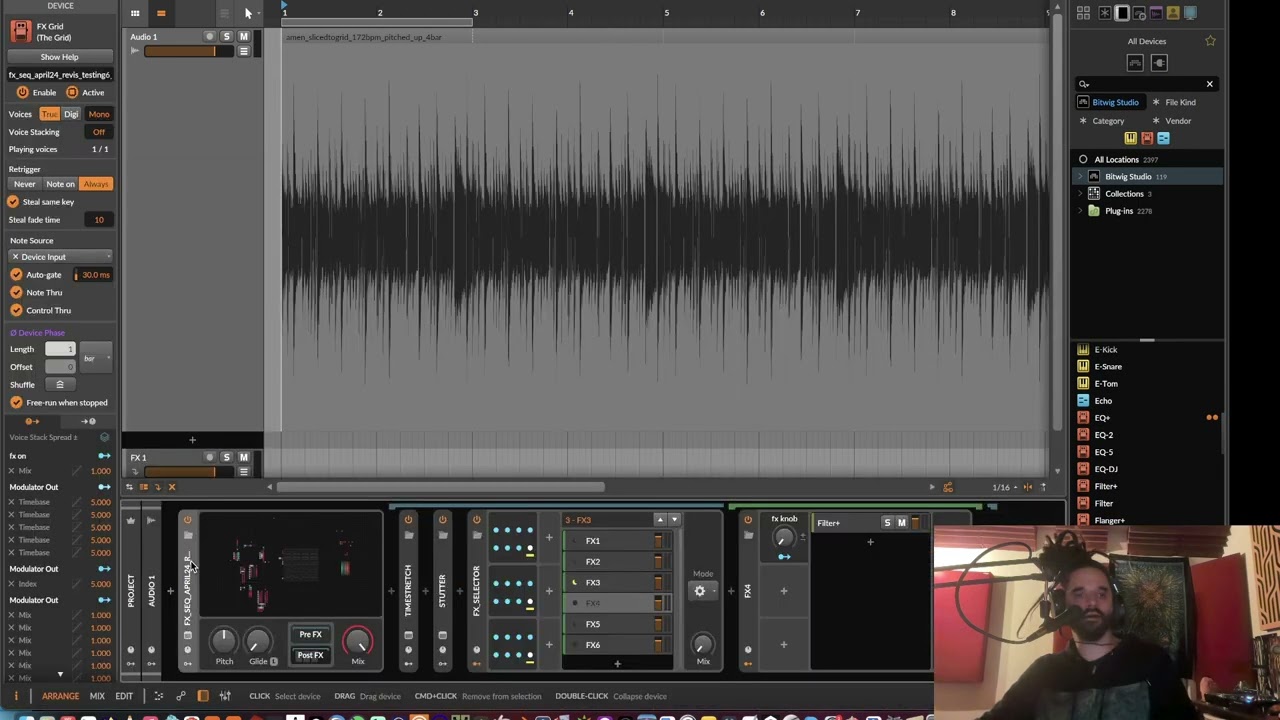Open the Mono voice count setting

click(x=99, y=114)
